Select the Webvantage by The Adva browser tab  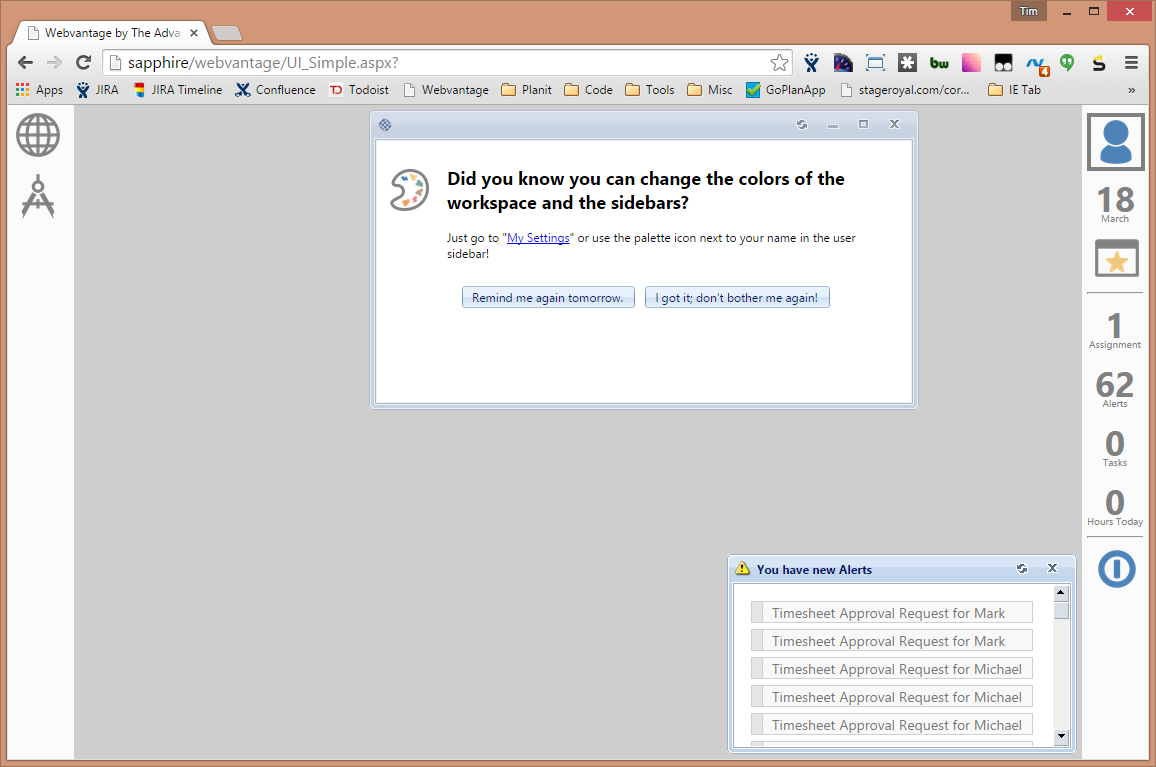111,32
